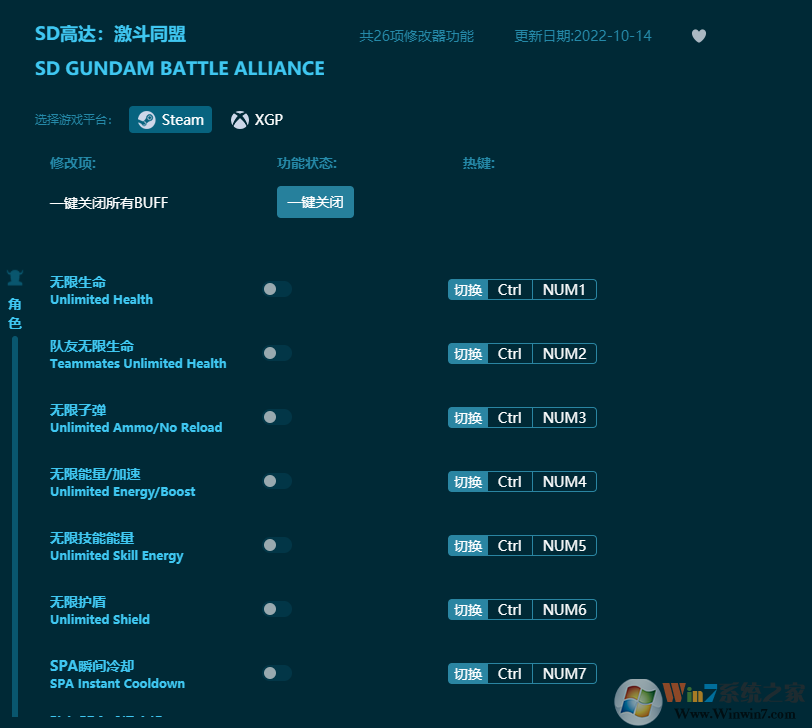Screen dimensions: 812x728
Task: Click the 队友无限生命 label
Action: point(92,346)
